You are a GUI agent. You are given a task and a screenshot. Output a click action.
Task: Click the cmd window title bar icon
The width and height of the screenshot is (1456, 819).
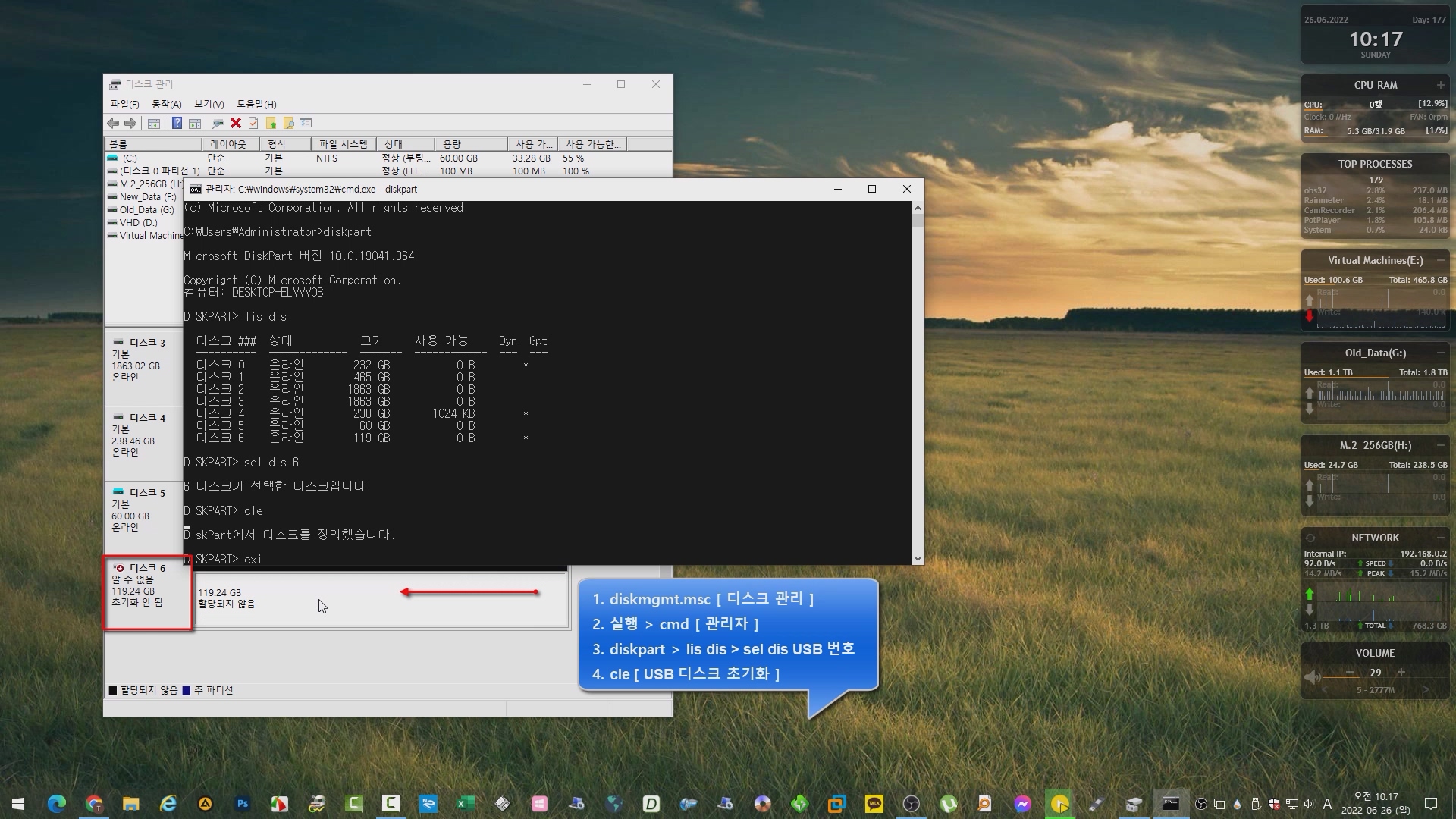pyautogui.click(x=196, y=190)
